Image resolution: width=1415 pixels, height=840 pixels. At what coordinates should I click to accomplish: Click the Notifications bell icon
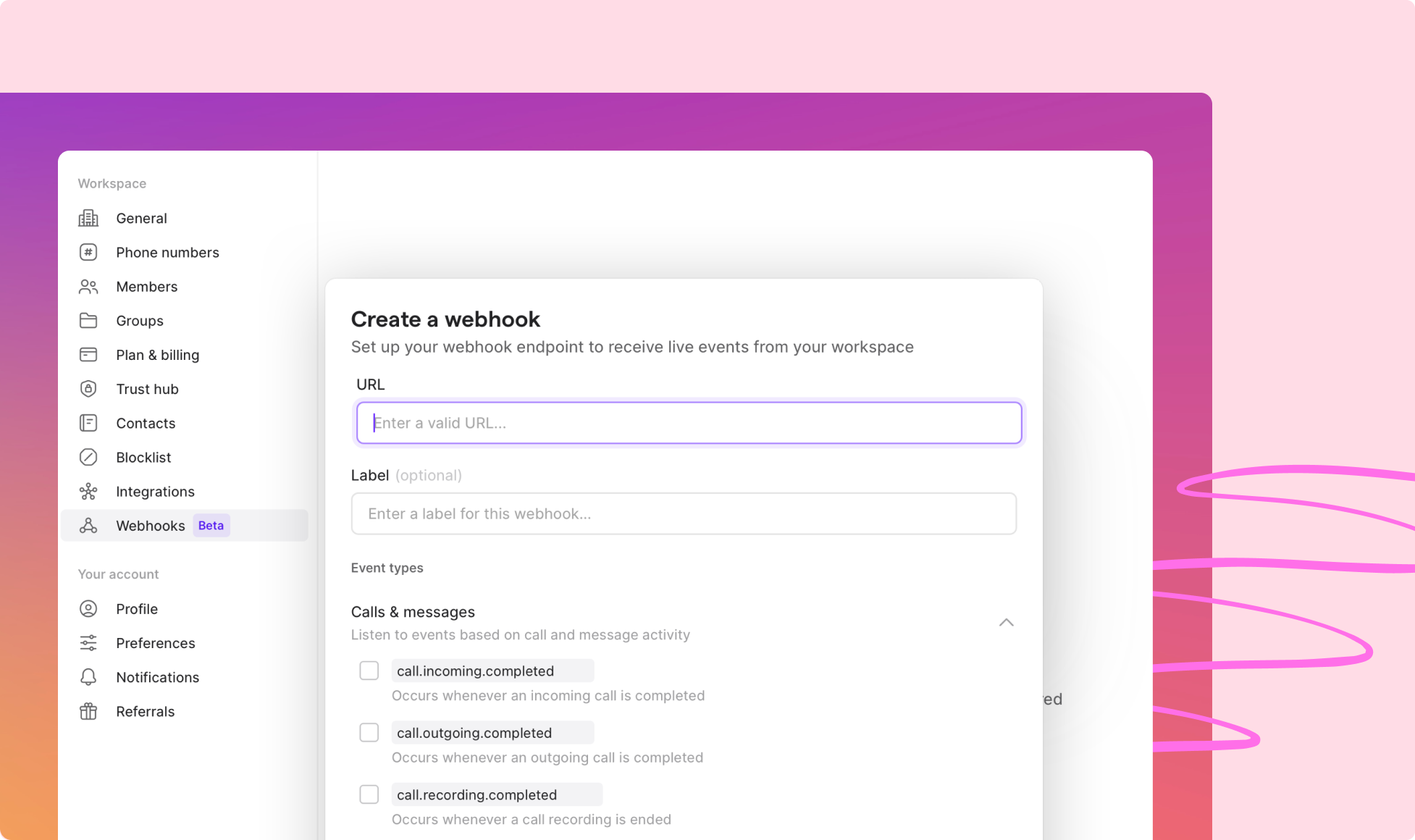tap(88, 677)
